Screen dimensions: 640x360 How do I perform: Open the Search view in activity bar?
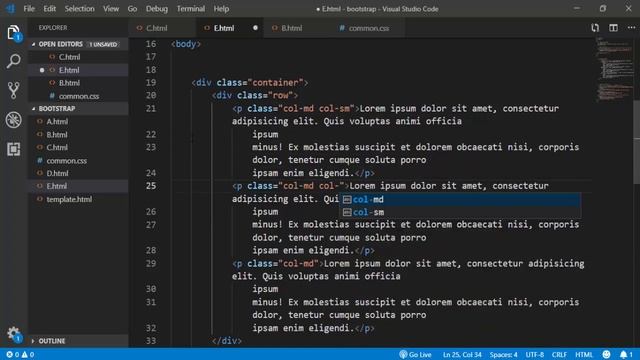13,61
